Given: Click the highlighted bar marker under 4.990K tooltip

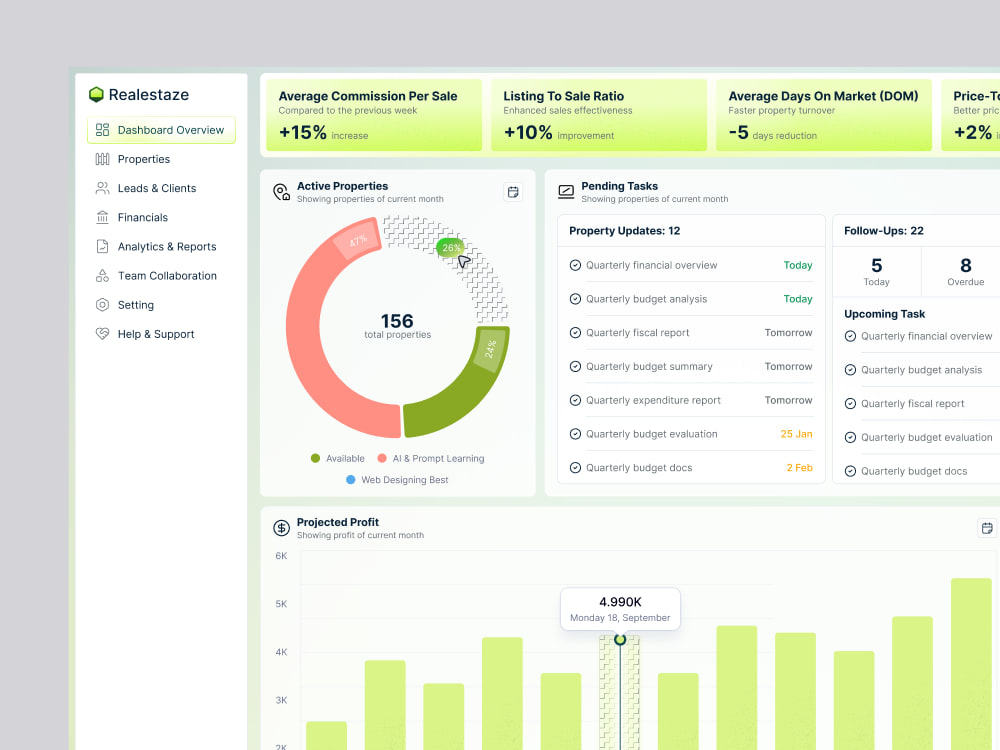Looking at the screenshot, I should click(x=620, y=640).
